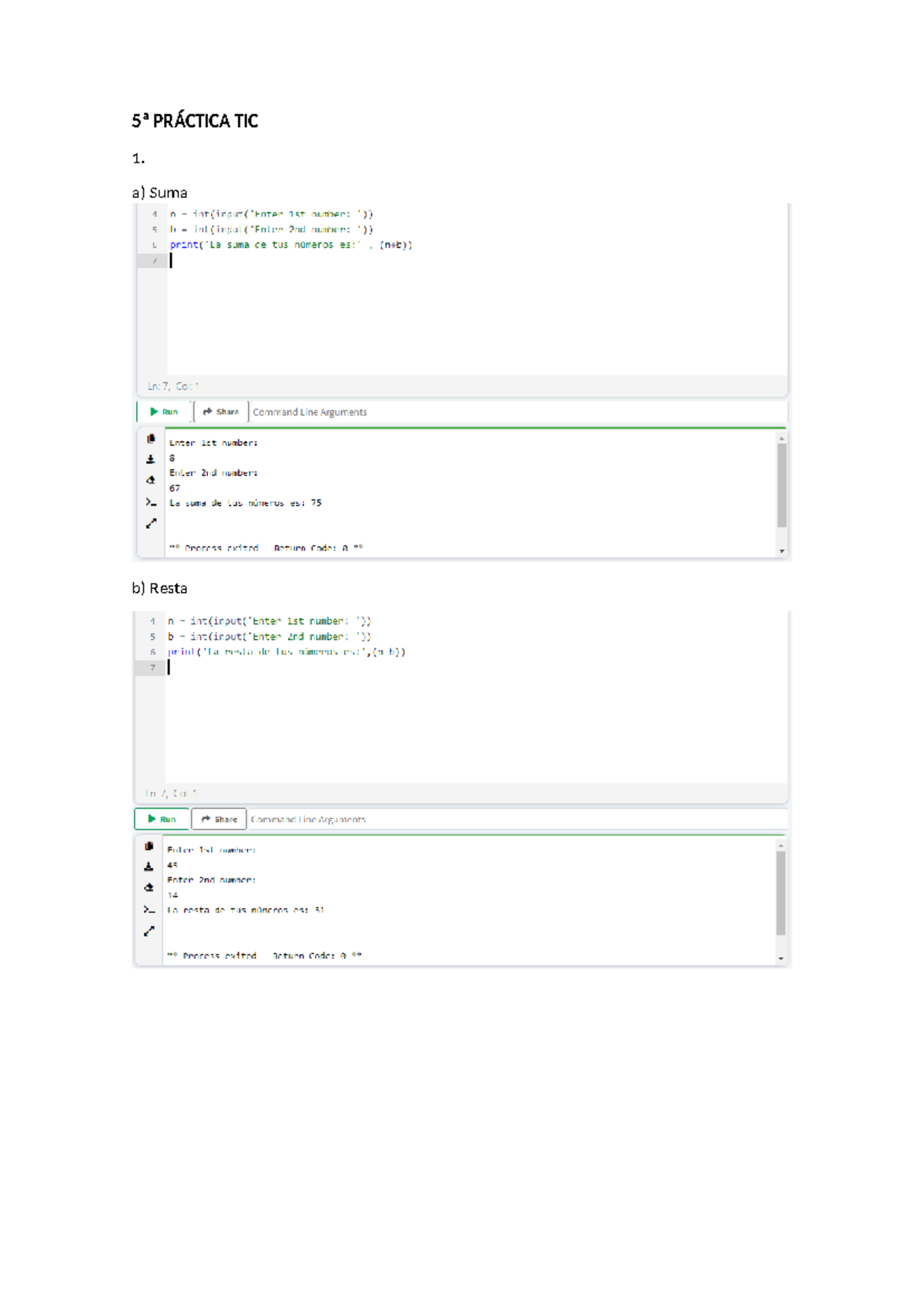This screenshot has height=1306, width=924.
Task: Click the eraser clear icon in Resta console
Action: click(149, 888)
